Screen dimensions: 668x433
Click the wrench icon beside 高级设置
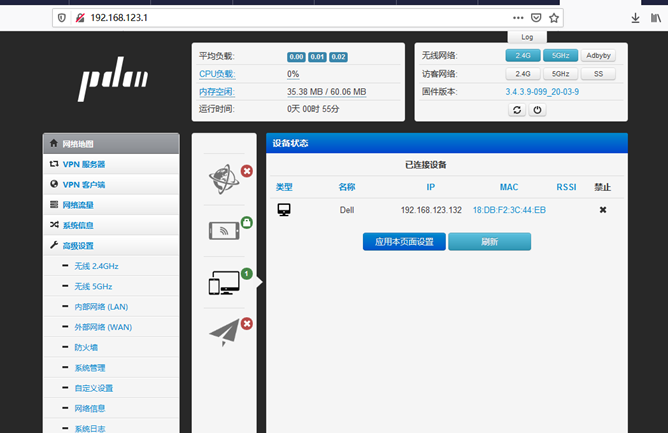click(x=54, y=245)
